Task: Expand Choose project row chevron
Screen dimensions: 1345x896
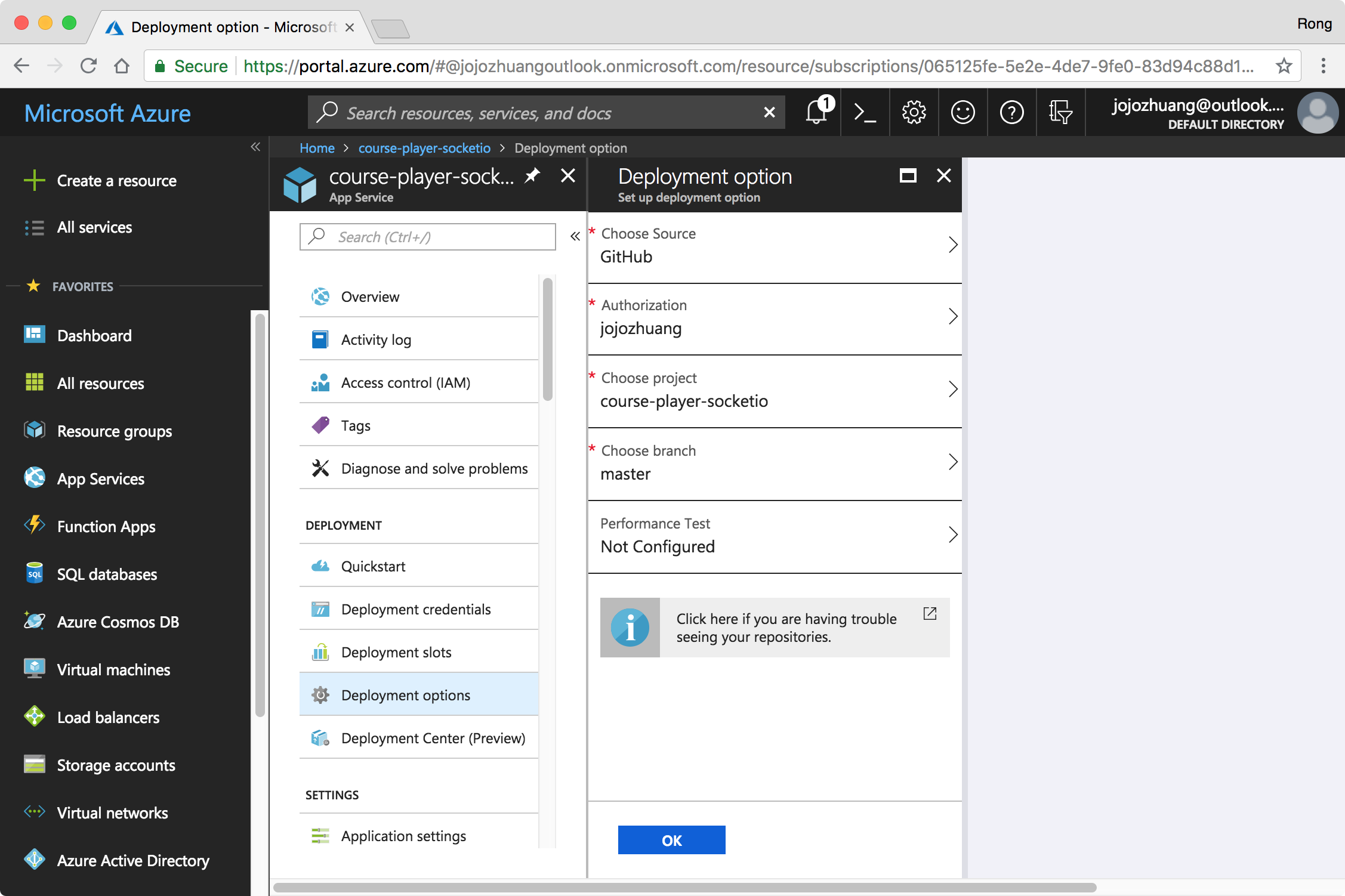Action: (x=953, y=389)
